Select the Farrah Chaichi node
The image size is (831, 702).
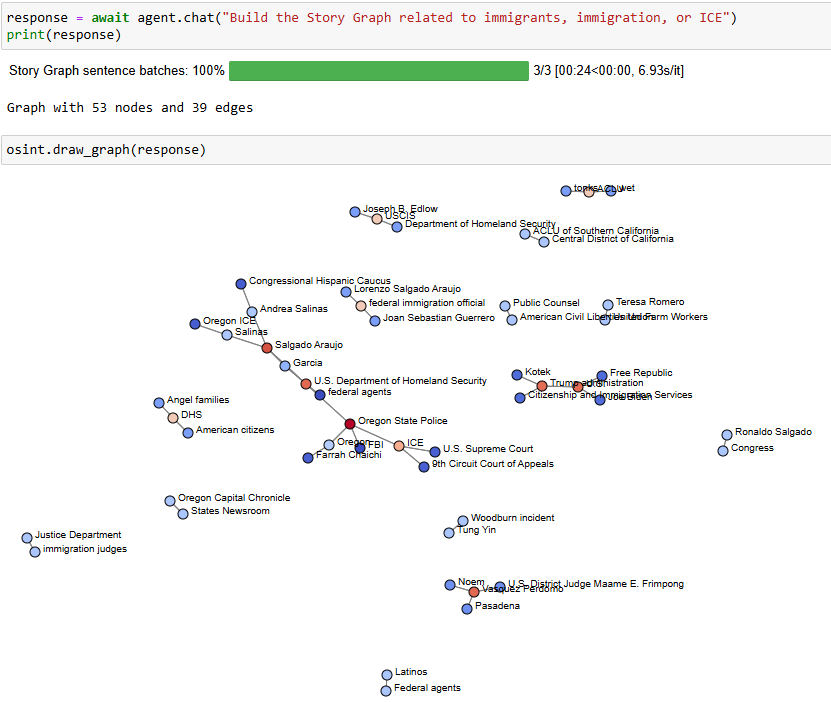pyautogui.click(x=308, y=458)
